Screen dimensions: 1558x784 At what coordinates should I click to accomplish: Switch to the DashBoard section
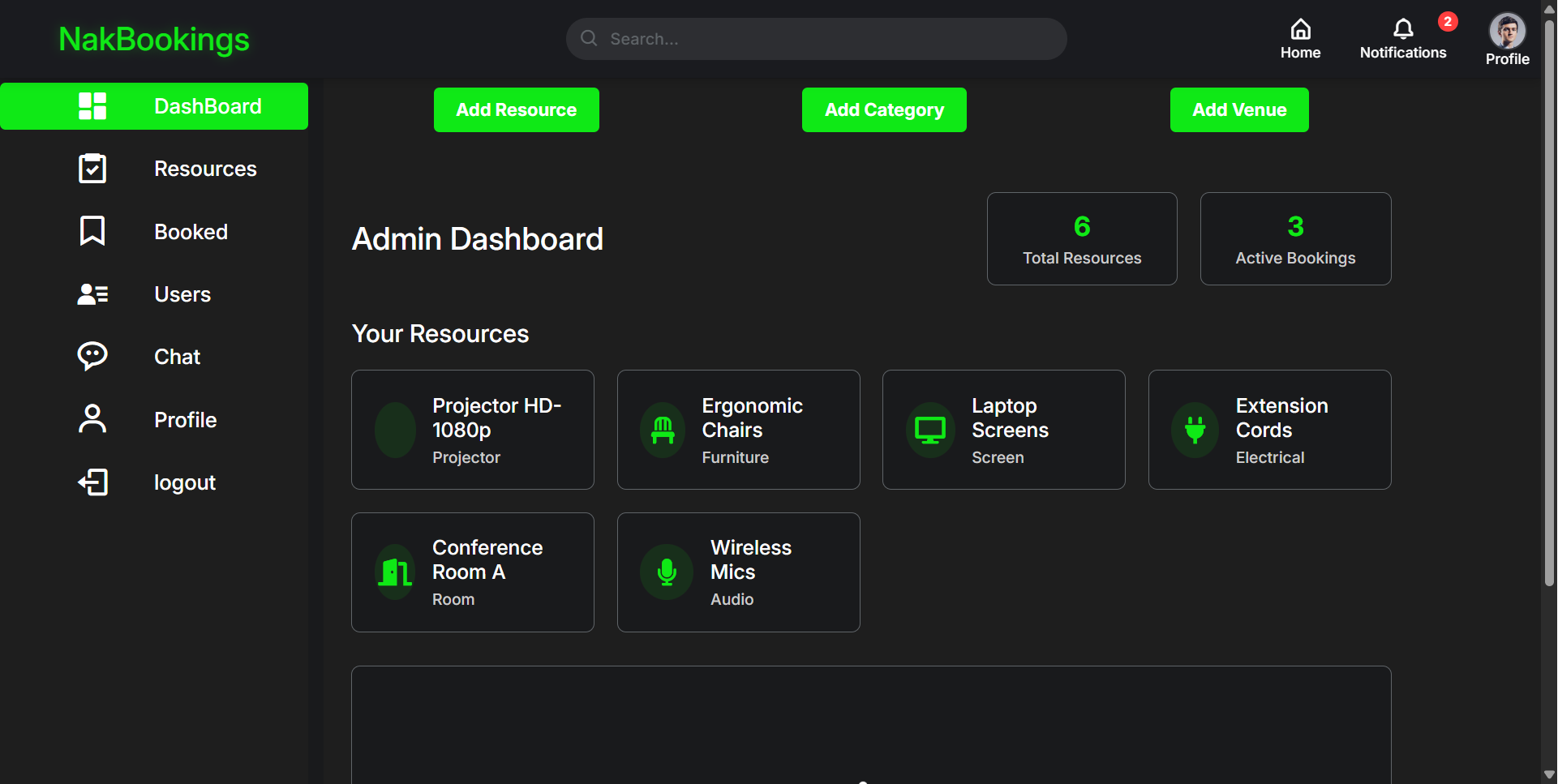click(154, 105)
